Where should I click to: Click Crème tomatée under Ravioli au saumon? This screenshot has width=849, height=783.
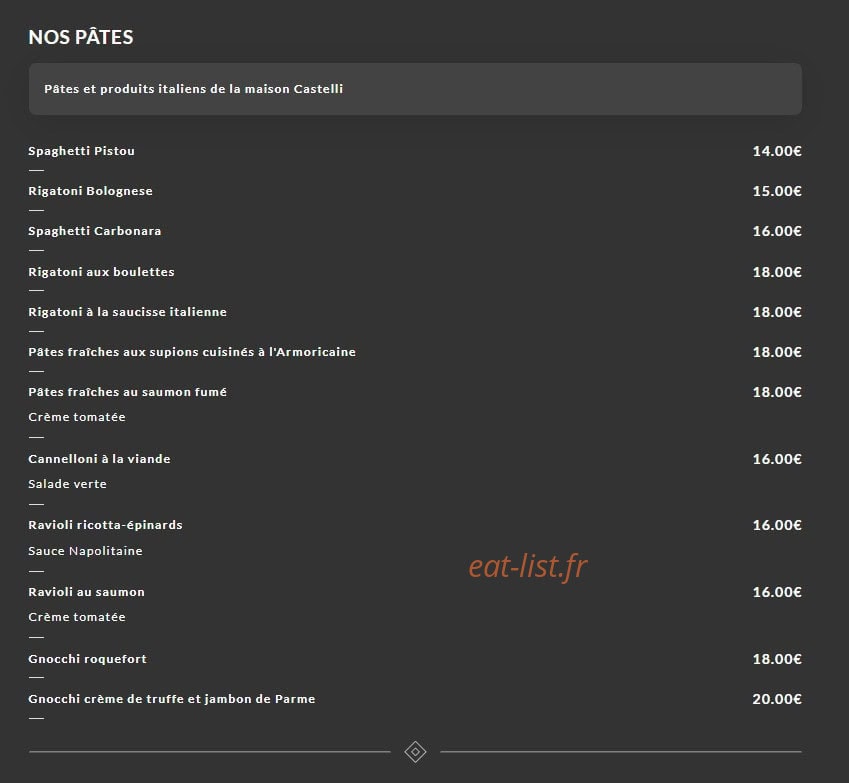click(x=77, y=617)
